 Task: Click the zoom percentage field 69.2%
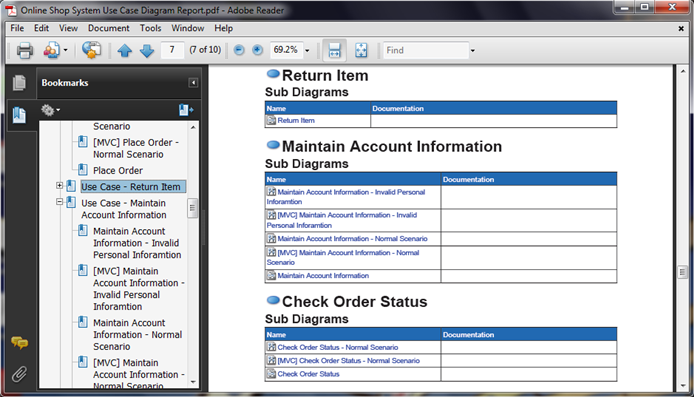[x=286, y=50]
